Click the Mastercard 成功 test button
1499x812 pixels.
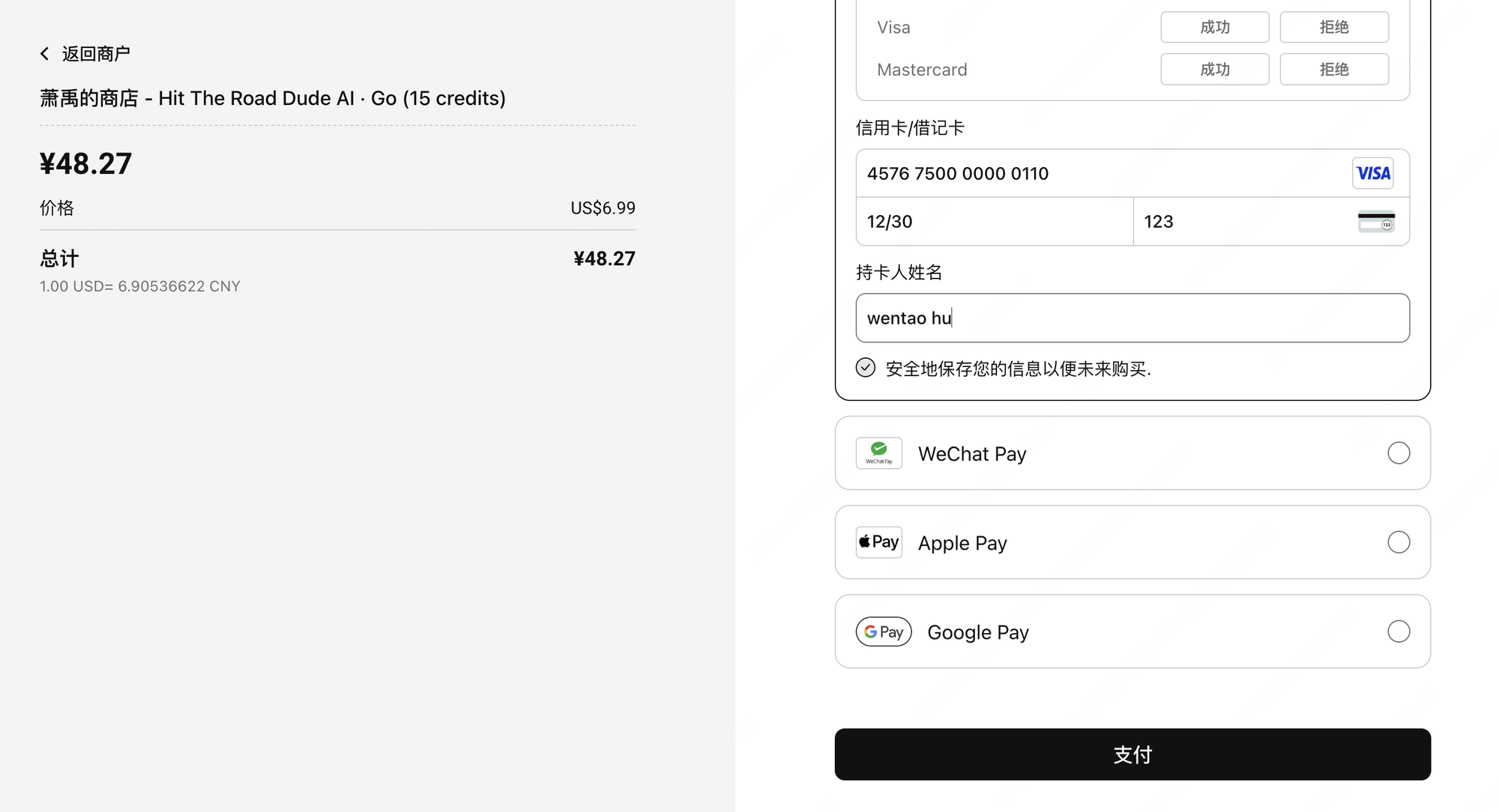tap(1215, 70)
